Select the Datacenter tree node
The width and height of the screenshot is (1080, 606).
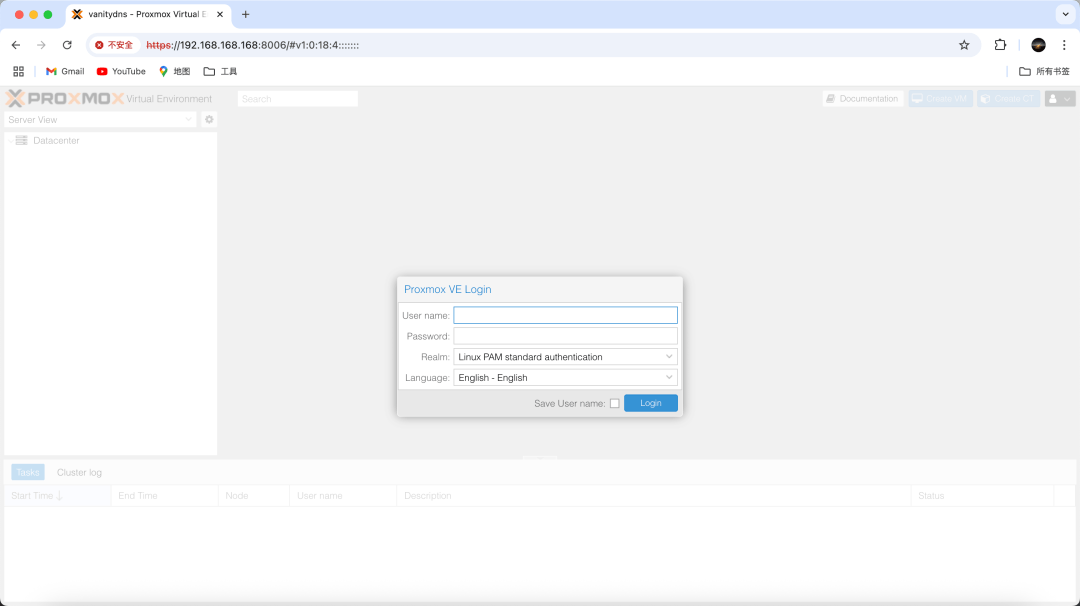click(x=56, y=140)
